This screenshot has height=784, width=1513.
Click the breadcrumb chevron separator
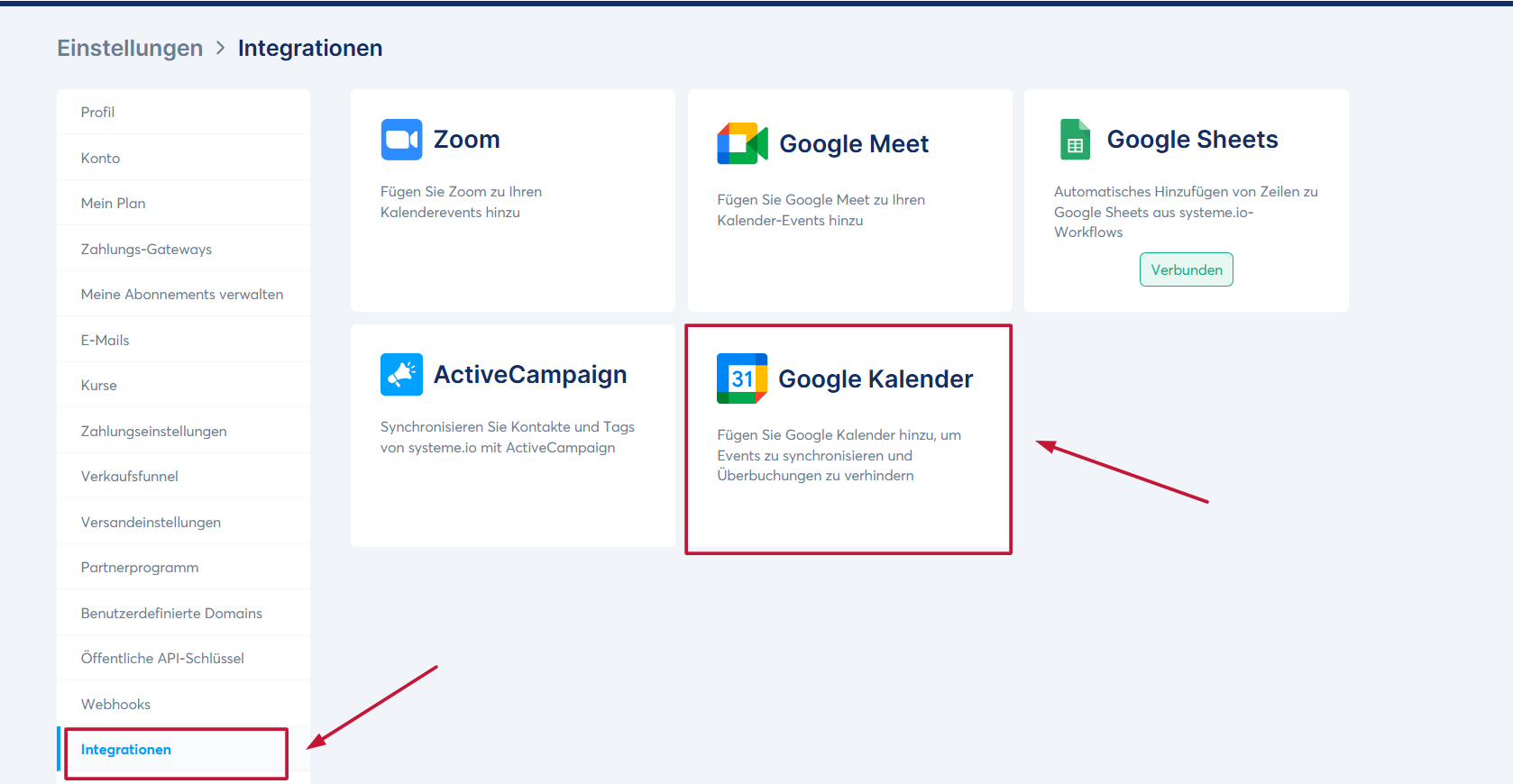(x=220, y=48)
